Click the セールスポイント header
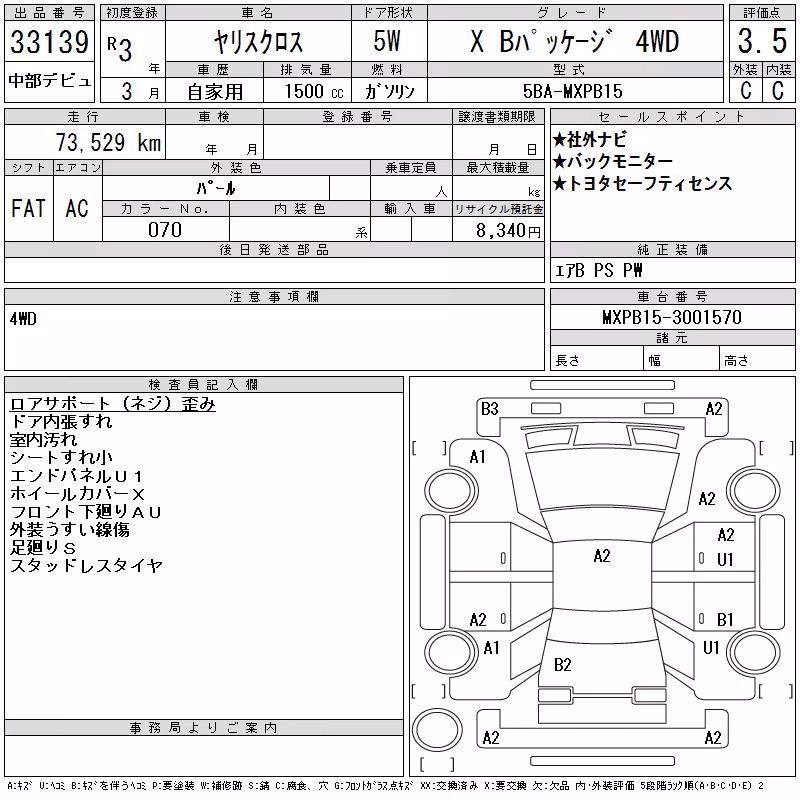Viewport: 800px width, 800px height. 672,117
